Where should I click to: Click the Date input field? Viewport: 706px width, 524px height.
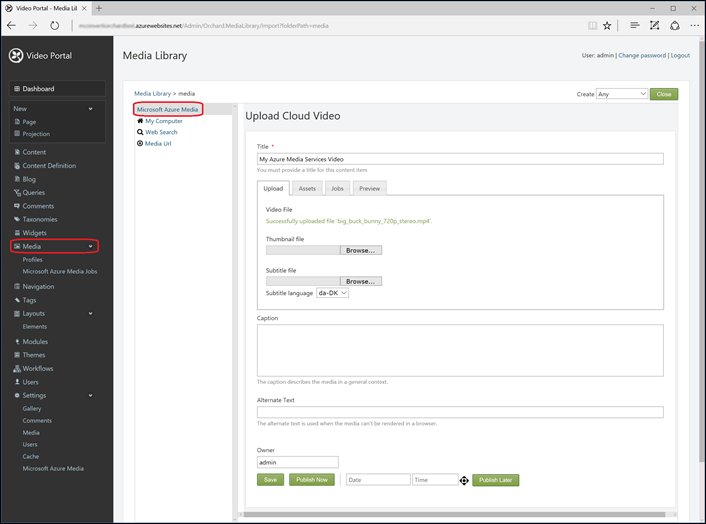point(378,480)
